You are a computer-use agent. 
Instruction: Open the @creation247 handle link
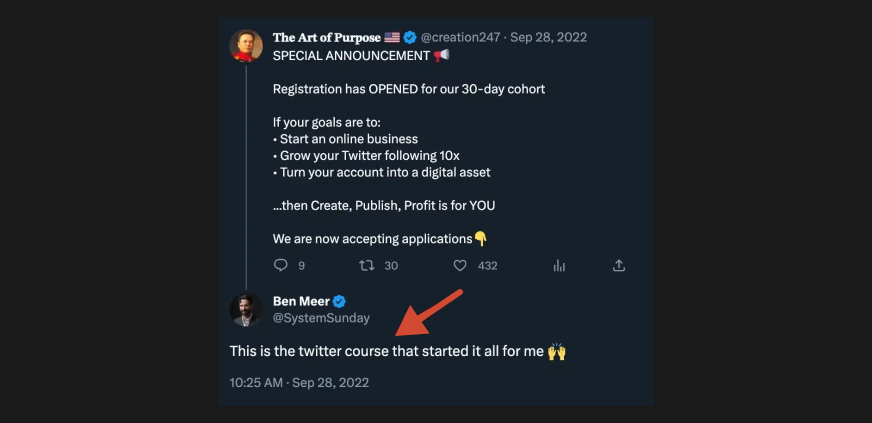tap(459, 38)
